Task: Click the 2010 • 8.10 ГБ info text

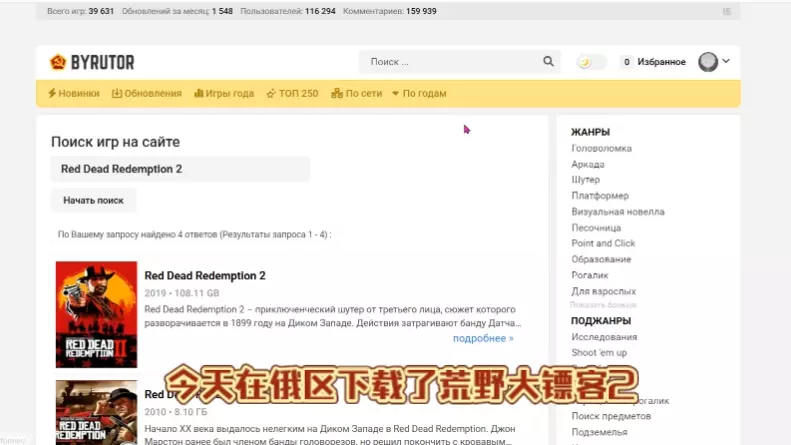Action: click(x=176, y=412)
